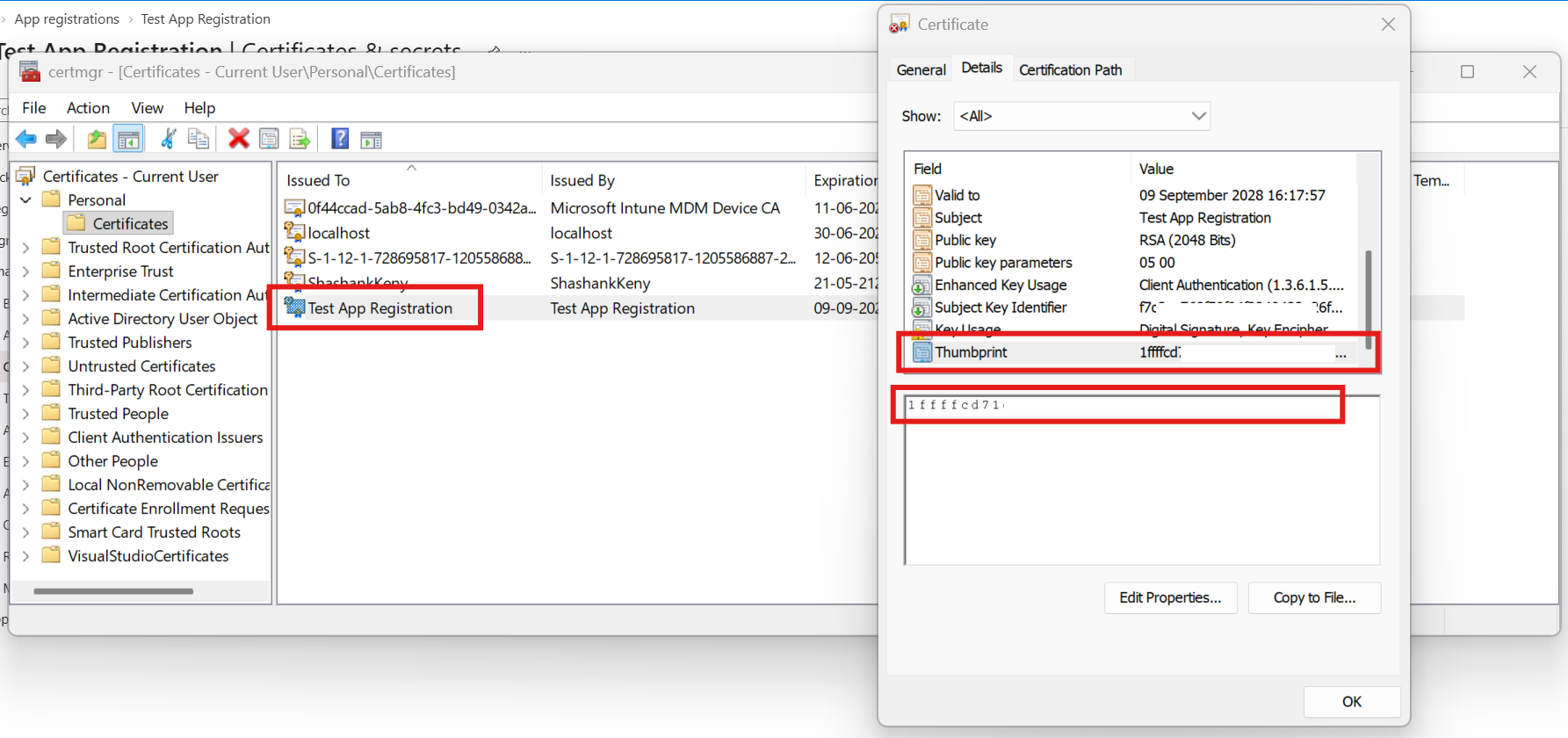The image size is (1568, 738).
Task: Toggle Show/Hide Action Pane toolbar icon
Action: [372, 139]
